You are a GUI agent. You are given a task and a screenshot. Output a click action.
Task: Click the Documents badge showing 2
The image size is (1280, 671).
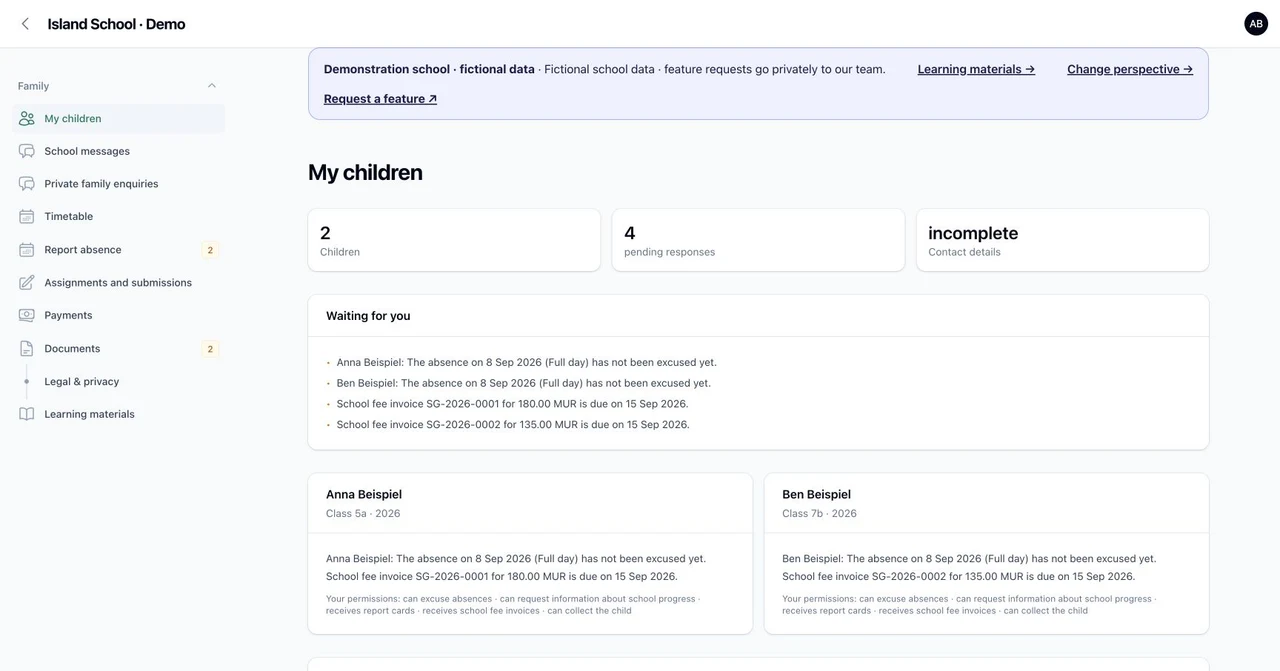coord(210,349)
